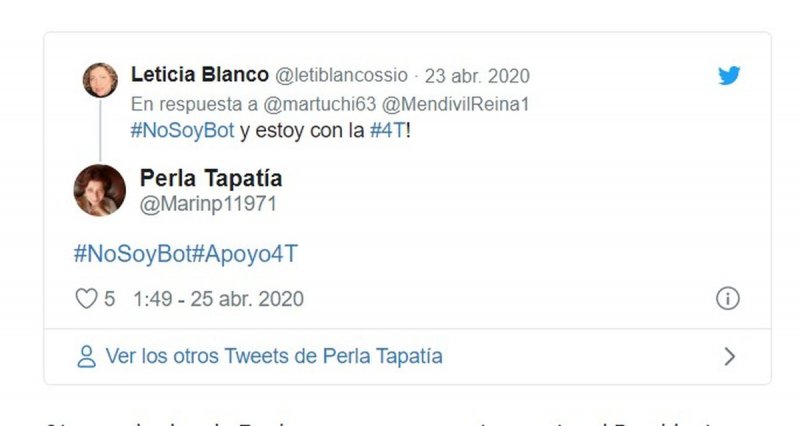Open the tweet info circle icon
This screenshot has width=800, height=426.
728,298
